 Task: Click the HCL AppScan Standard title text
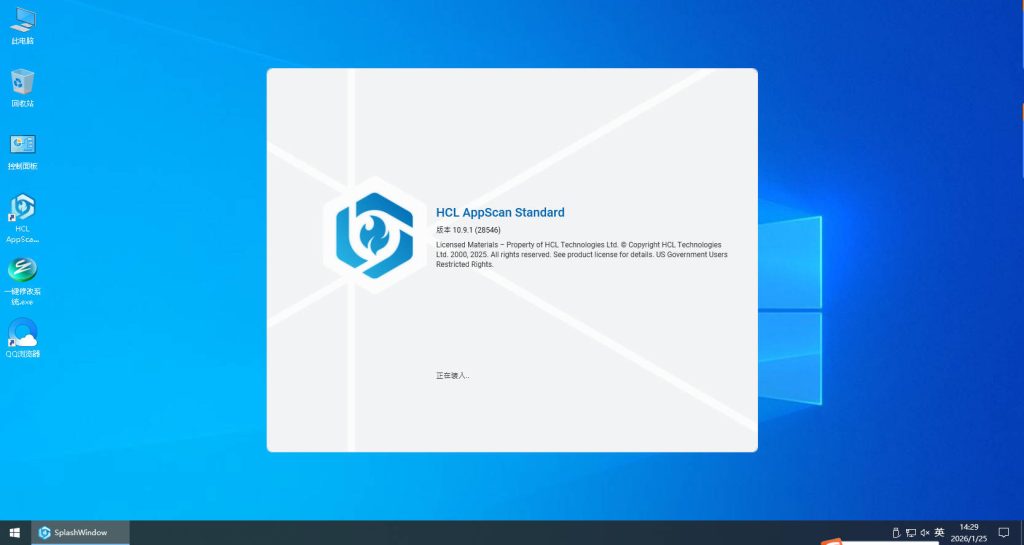pos(500,212)
